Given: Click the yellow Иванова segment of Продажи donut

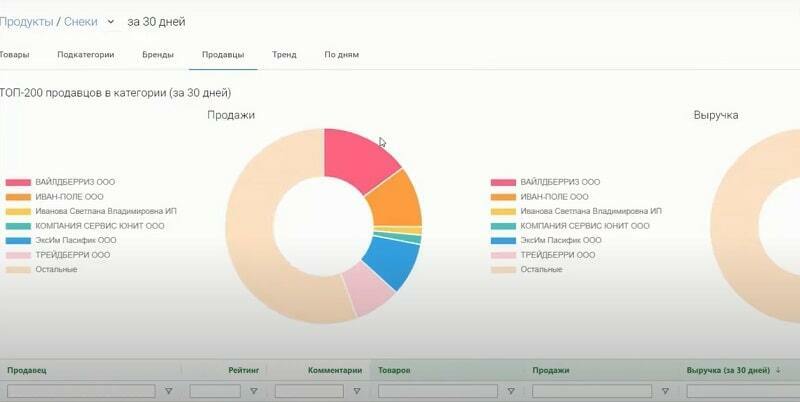Looking at the screenshot, I should (x=398, y=230).
